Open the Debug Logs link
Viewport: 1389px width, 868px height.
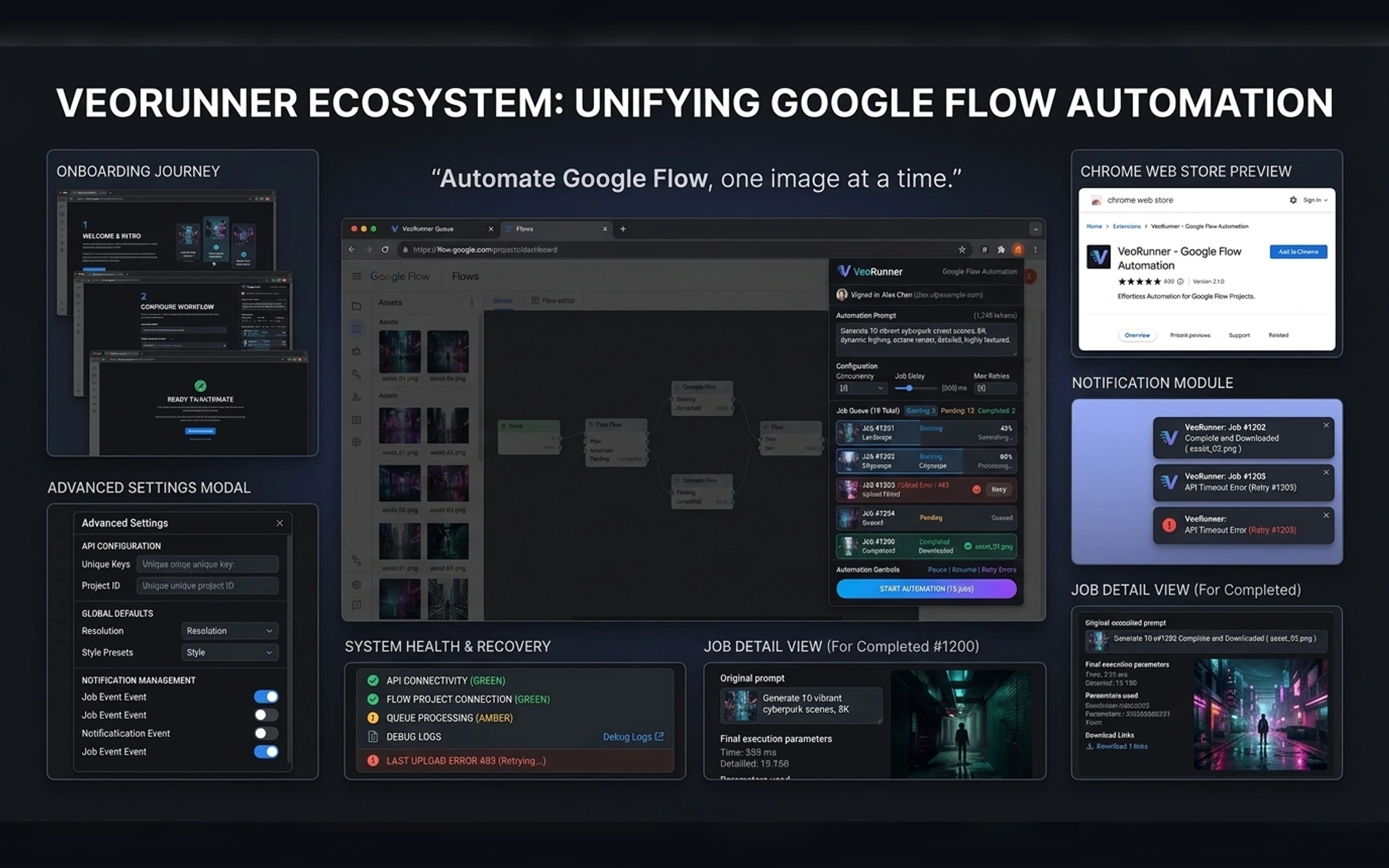point(633,737)
